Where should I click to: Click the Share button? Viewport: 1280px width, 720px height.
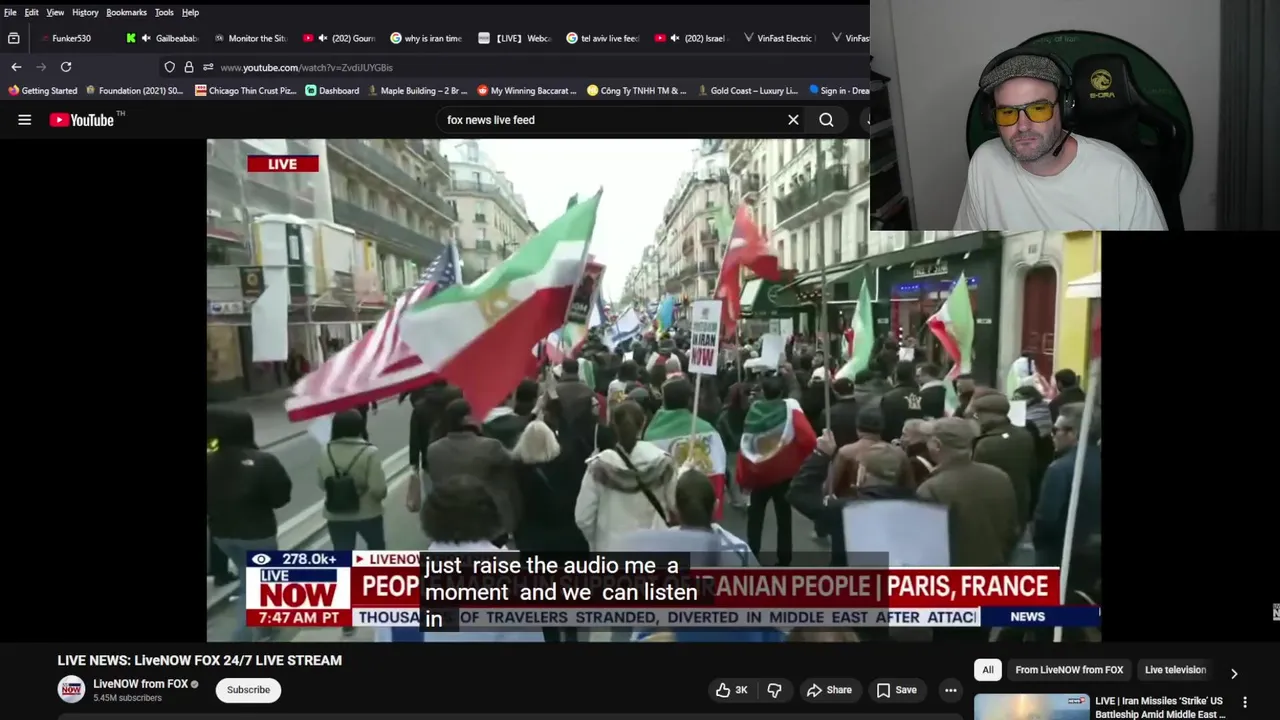[x=829, y=690]
